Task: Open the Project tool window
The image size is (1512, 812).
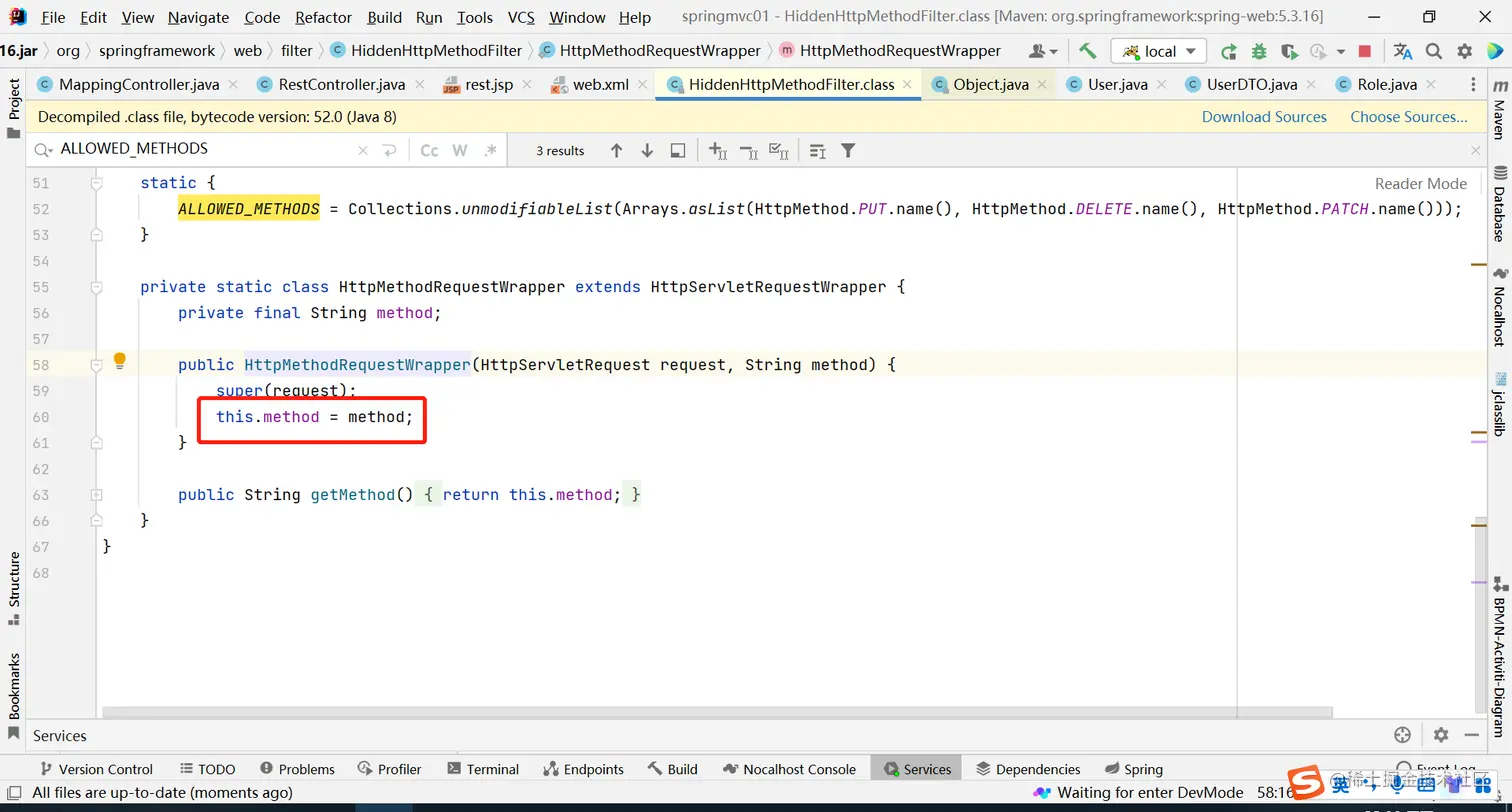Action: (x=14, y=108)
